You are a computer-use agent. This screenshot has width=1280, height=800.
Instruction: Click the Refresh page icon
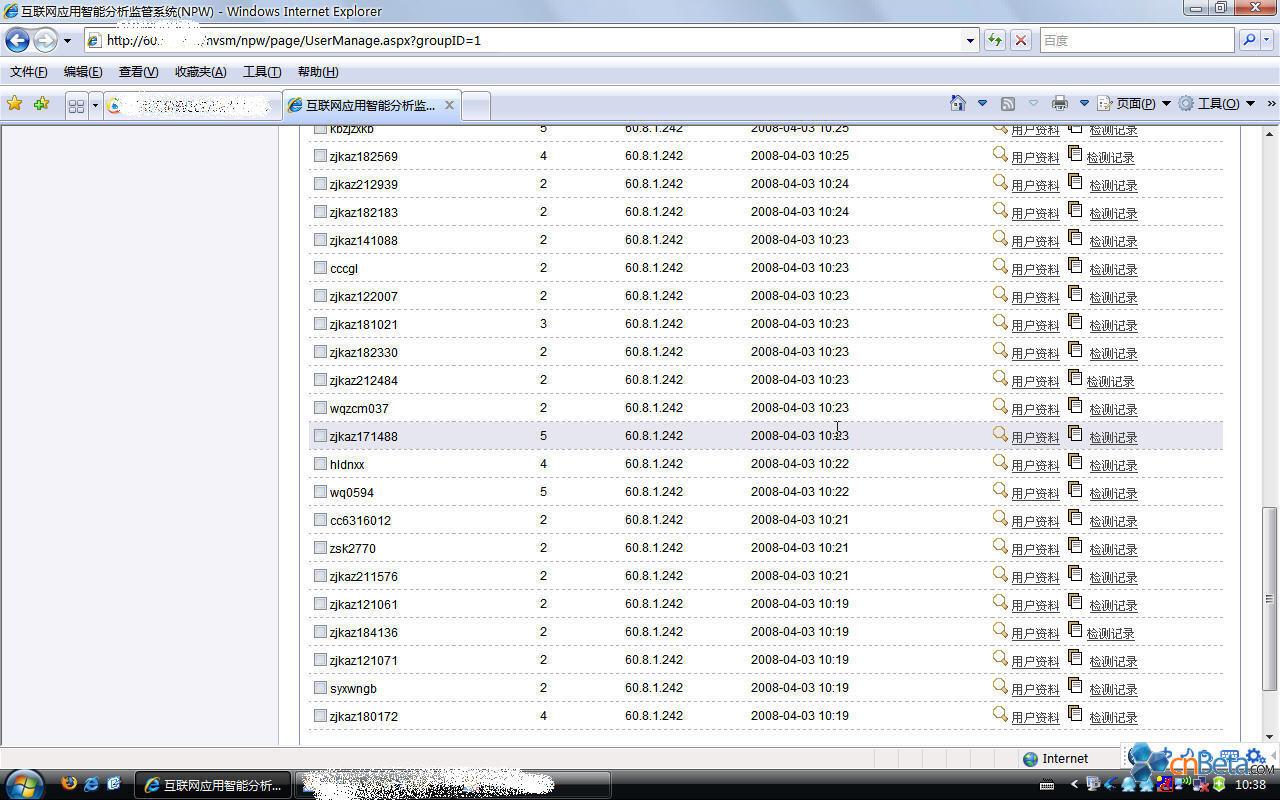994,41
